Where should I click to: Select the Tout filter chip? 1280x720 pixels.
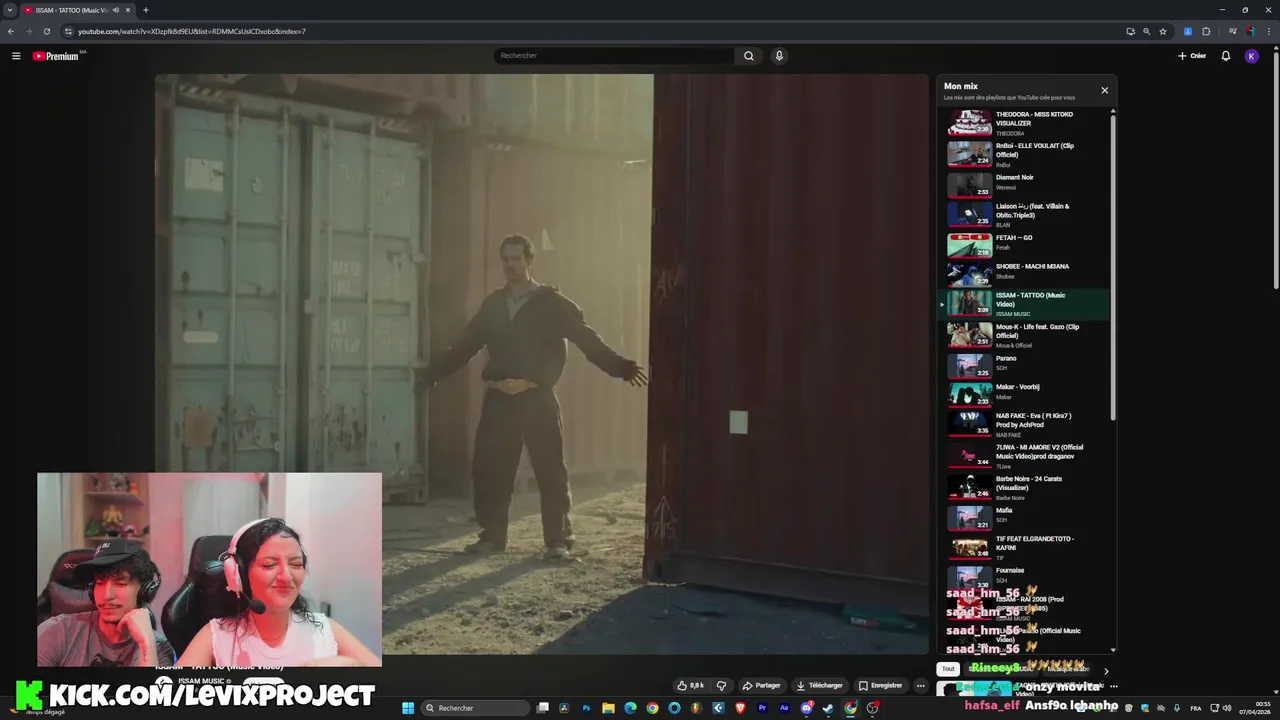pos(948,669)
